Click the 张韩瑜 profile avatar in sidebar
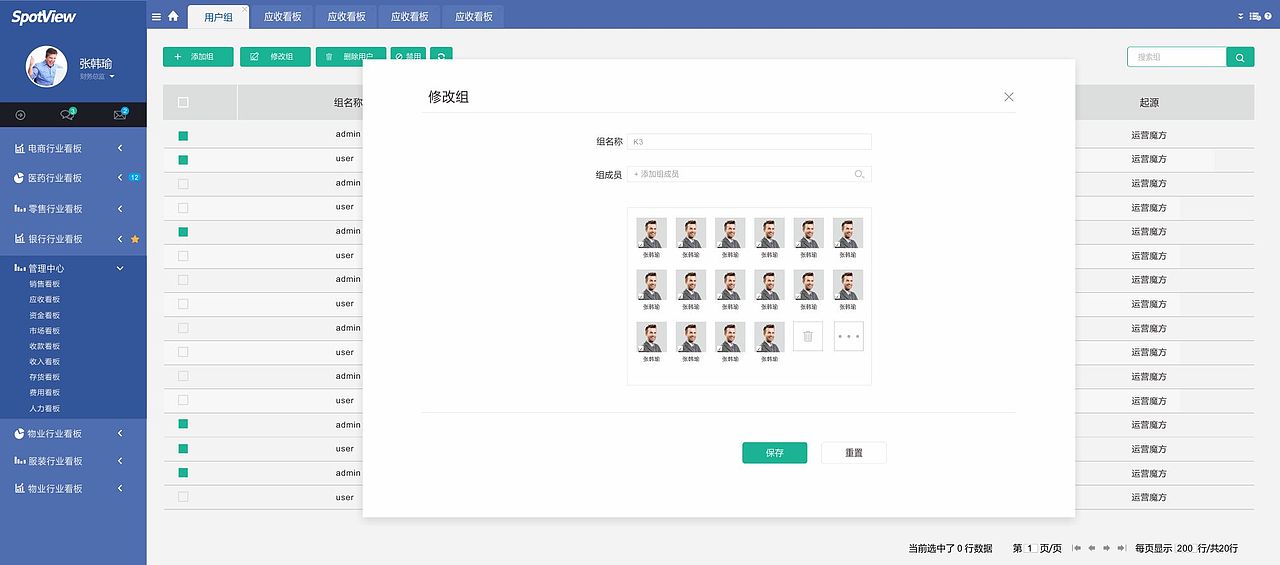The image size is (1280, 565). [x=46, y=67]
